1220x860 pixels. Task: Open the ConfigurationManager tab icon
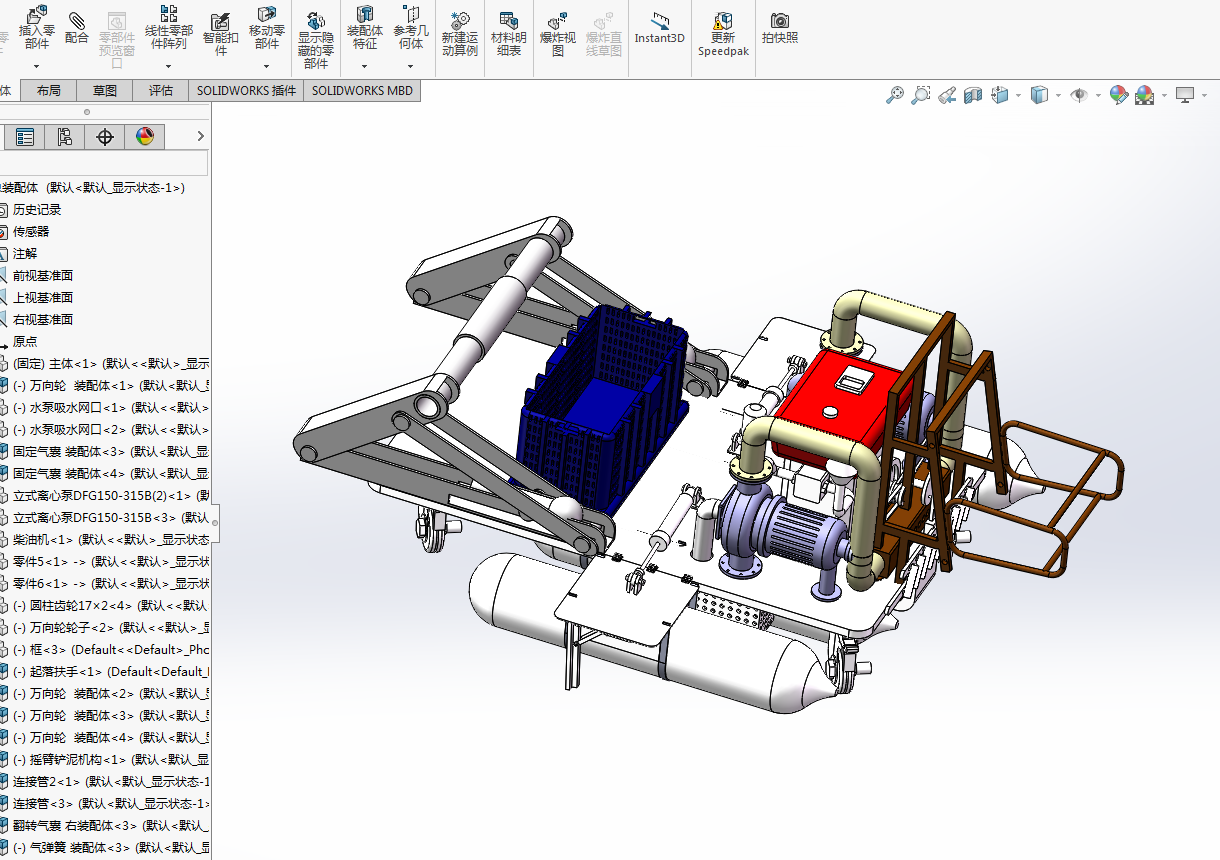[65, 137]
